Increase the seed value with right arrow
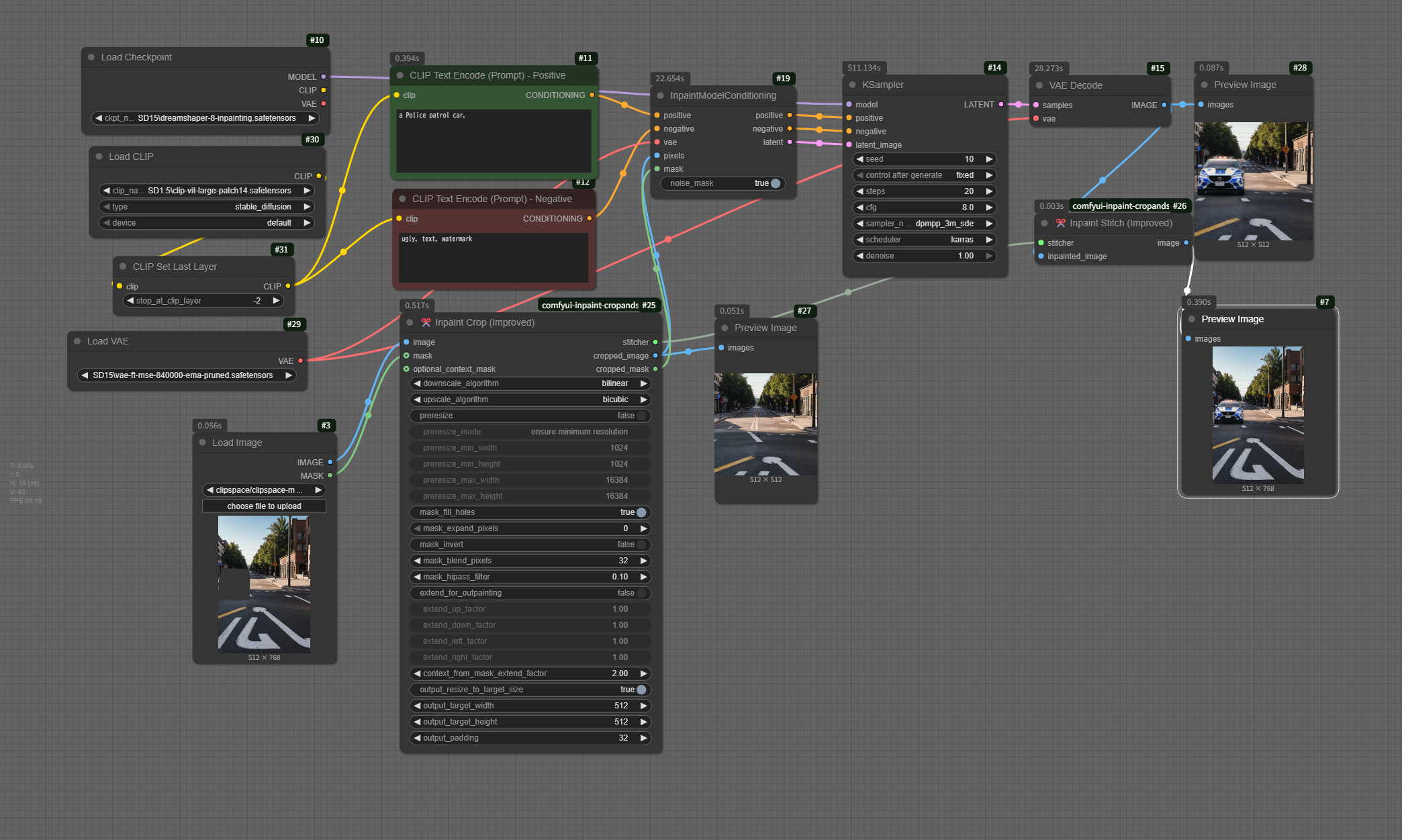 pos(988,160)
